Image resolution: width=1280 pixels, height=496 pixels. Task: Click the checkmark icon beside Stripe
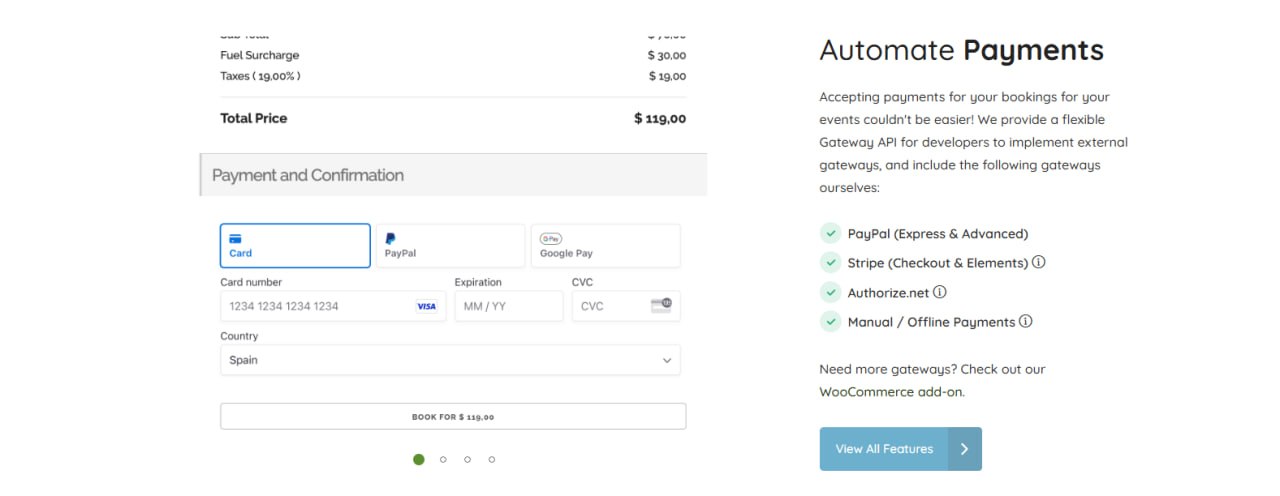click(x=830, y=263)
